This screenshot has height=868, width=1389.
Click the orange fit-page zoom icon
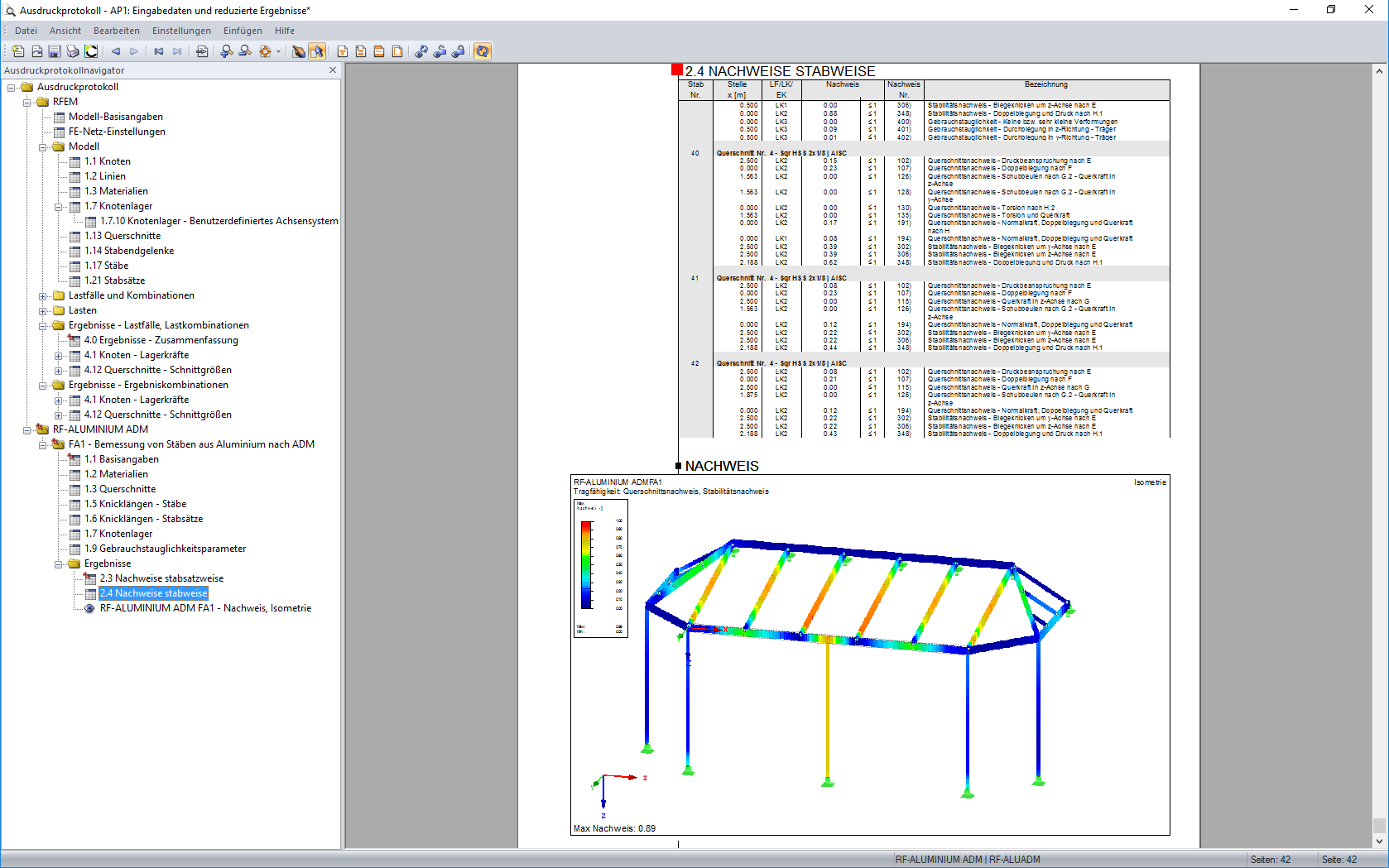pos(265,51)
